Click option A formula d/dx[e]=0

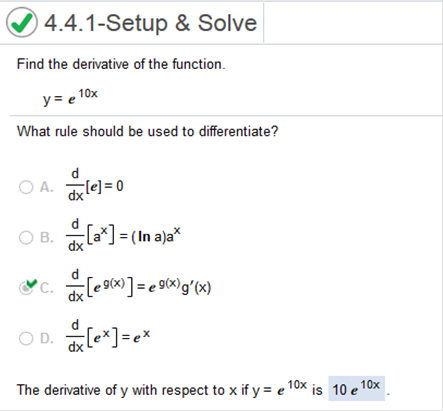coord(95,185)
